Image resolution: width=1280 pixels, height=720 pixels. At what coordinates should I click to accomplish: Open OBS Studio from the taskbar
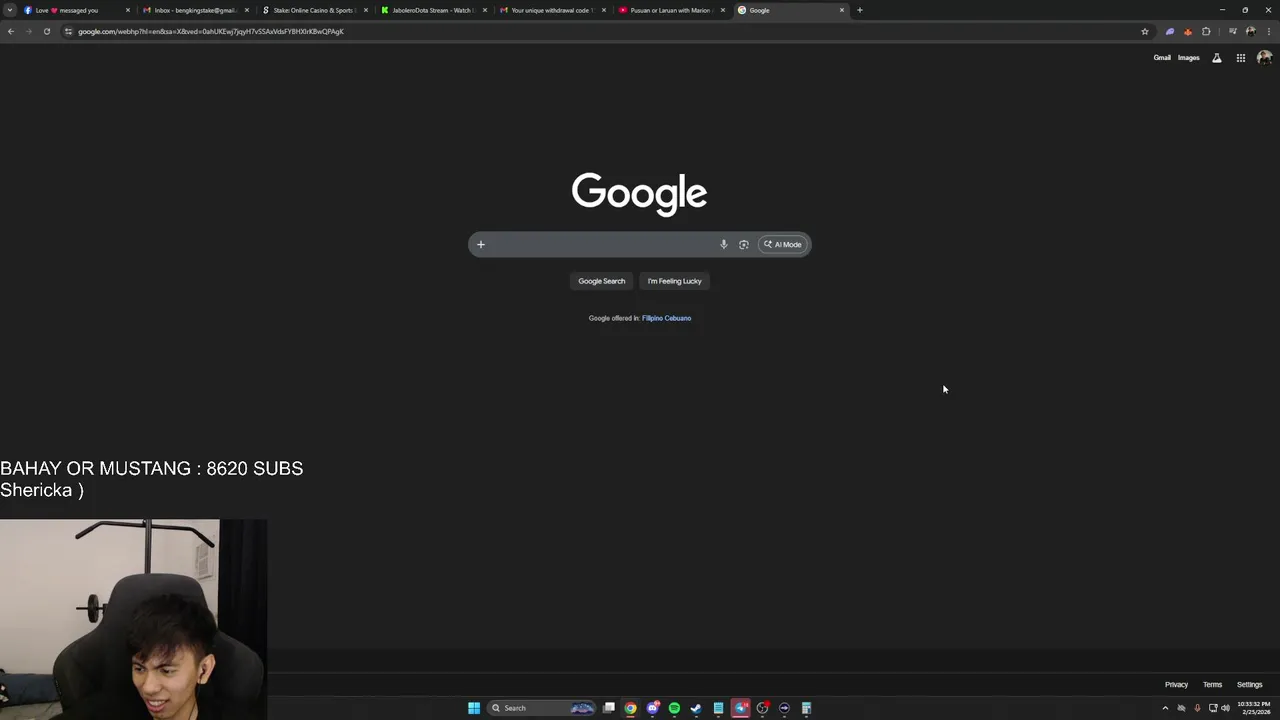tap(762, 708)
